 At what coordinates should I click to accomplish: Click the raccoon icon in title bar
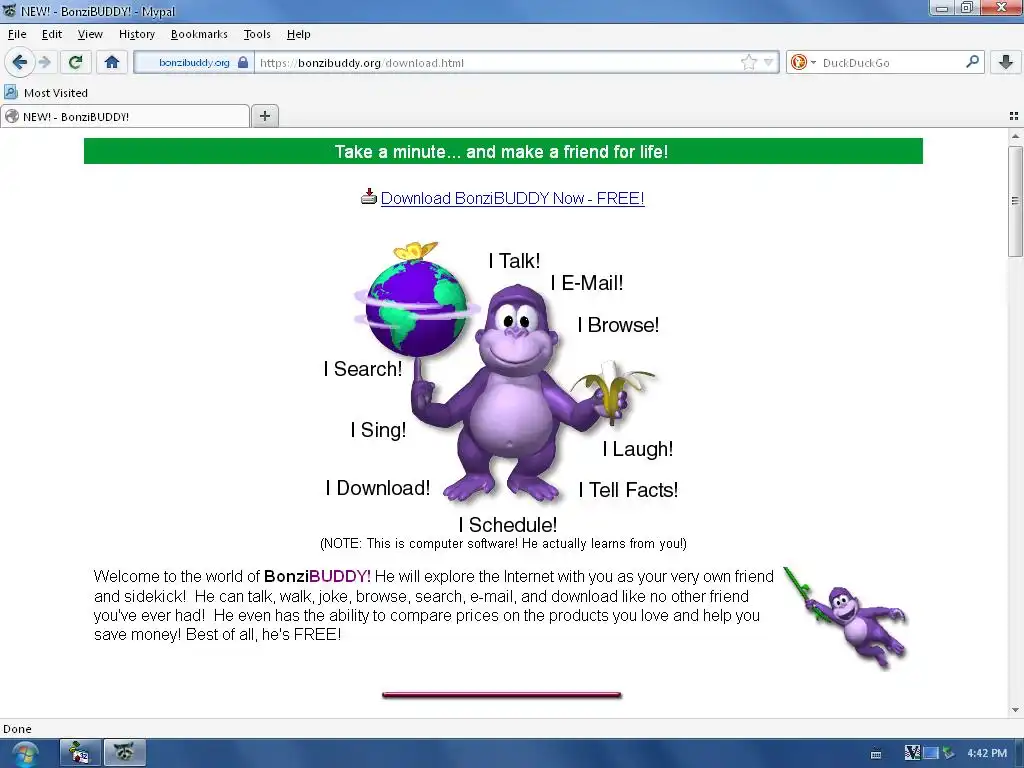pyautogui.click(x=9, y=10)
